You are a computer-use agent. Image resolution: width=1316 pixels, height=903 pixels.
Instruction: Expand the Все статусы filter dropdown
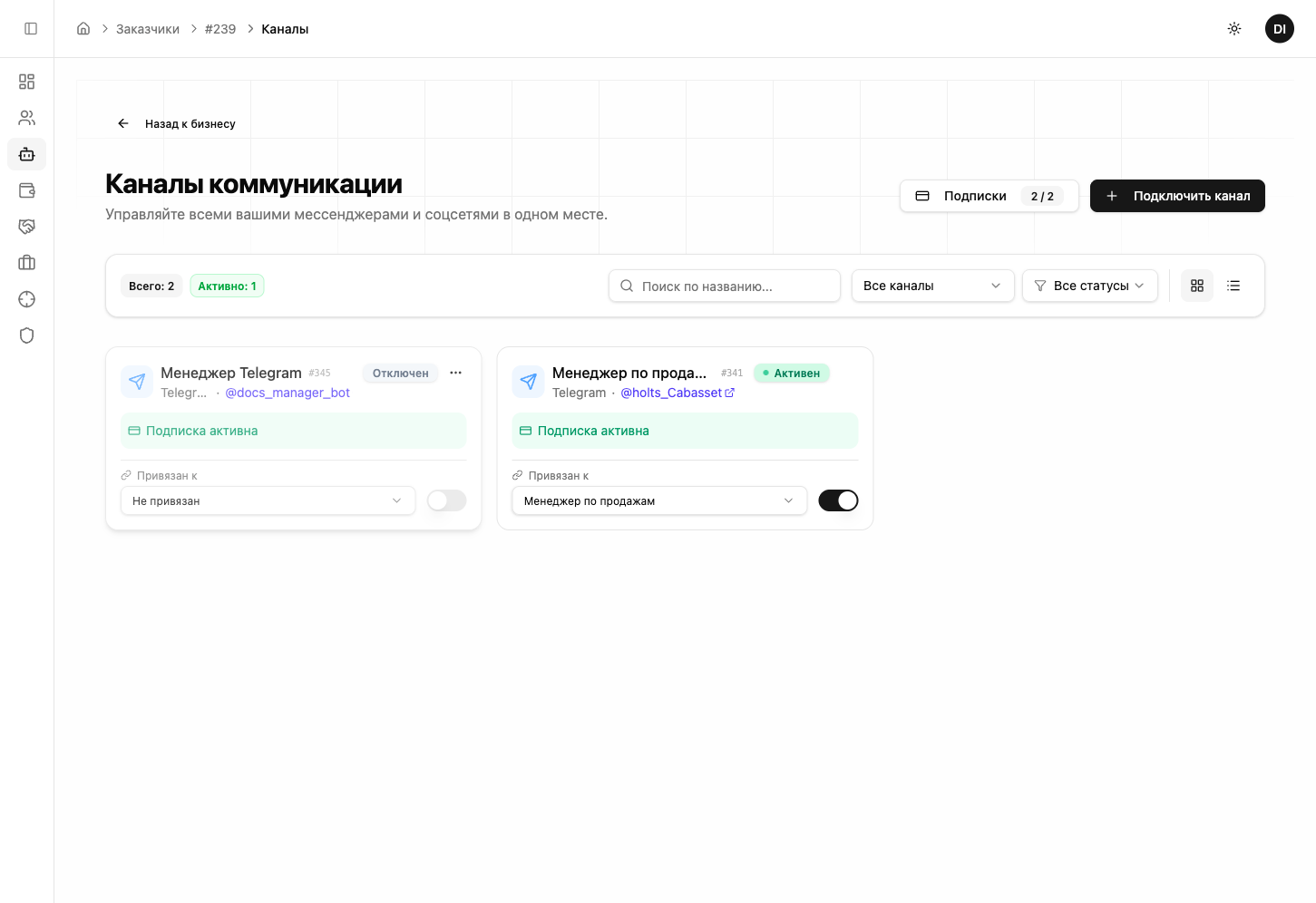pos(1089,286)
